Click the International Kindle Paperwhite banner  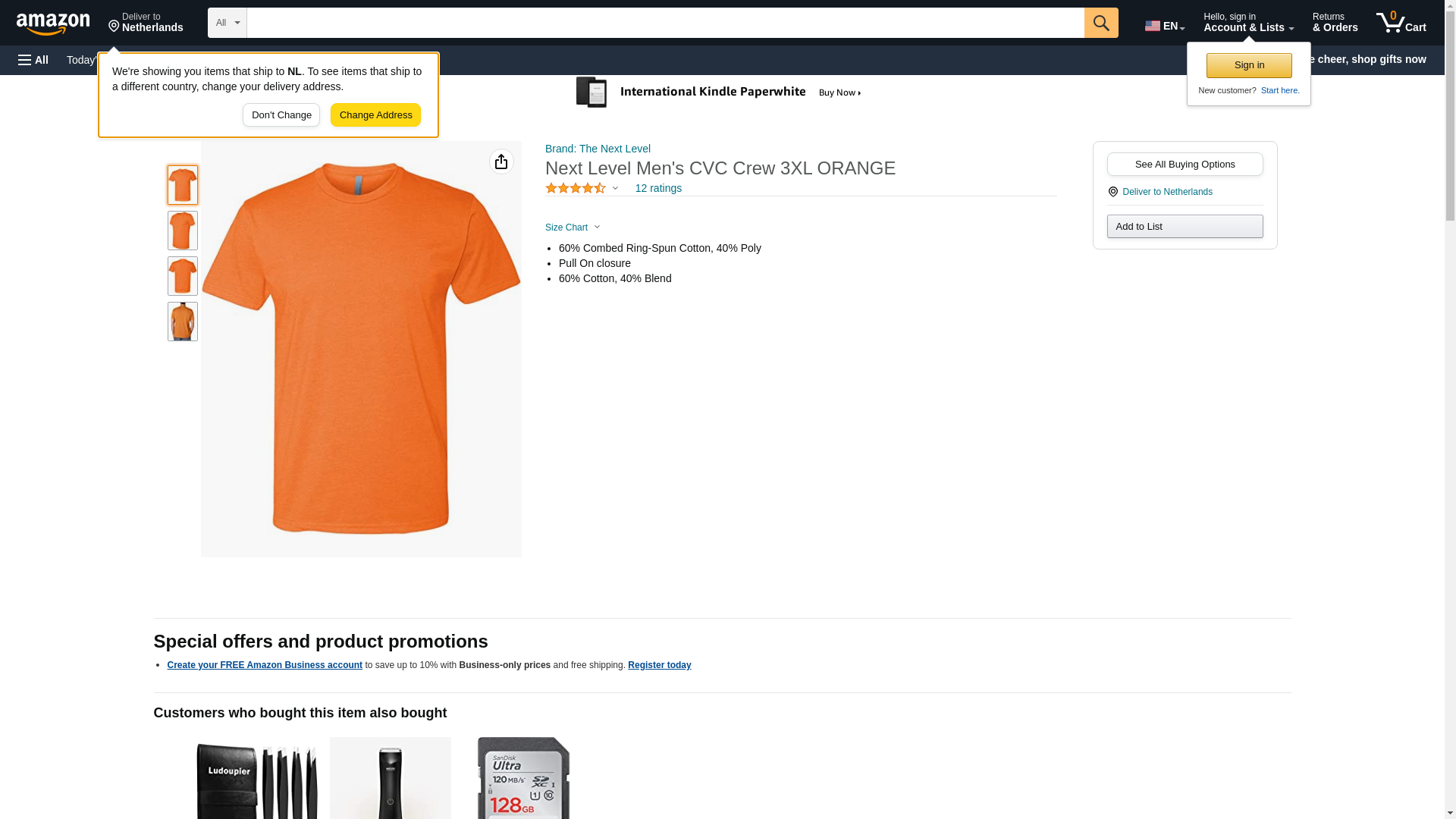pyautogui.click(x=719, y=93)
